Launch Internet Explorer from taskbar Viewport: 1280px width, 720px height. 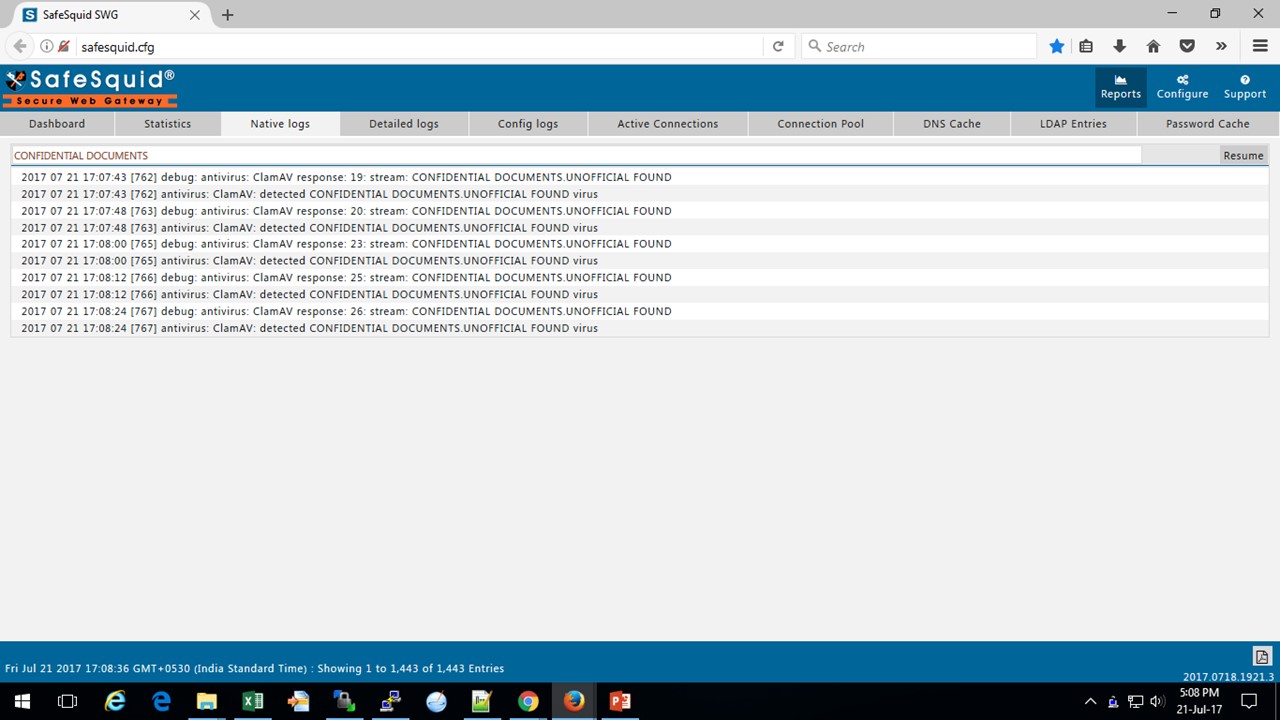click(115, 701)
